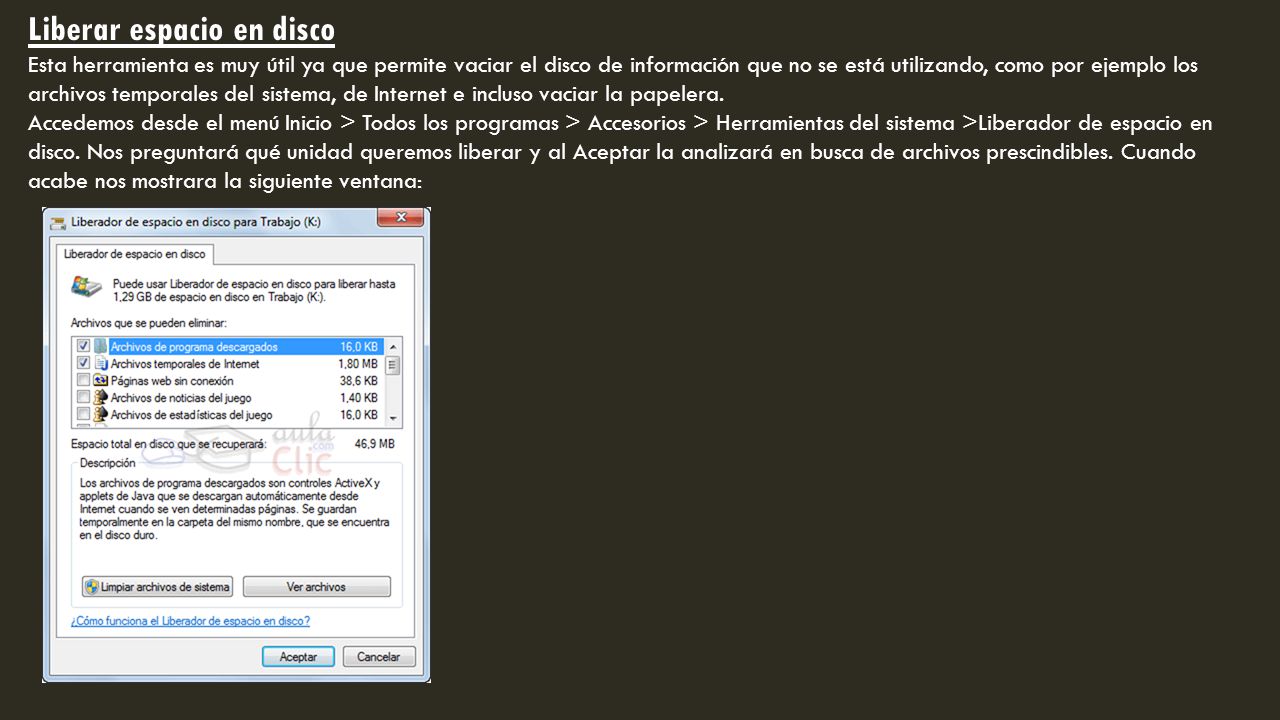Select row Archivos de estadísticas del juego
Viewport: 1280px width, 720px height.
229,415
